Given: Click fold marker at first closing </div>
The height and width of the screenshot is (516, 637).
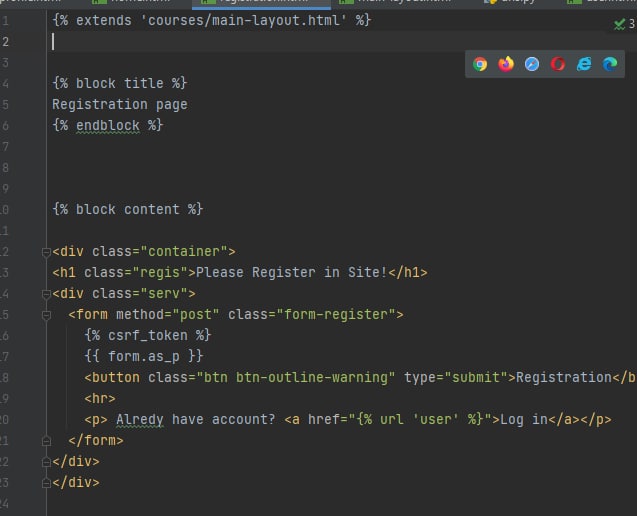Looking at the screenshot, I should pos(46,462).
